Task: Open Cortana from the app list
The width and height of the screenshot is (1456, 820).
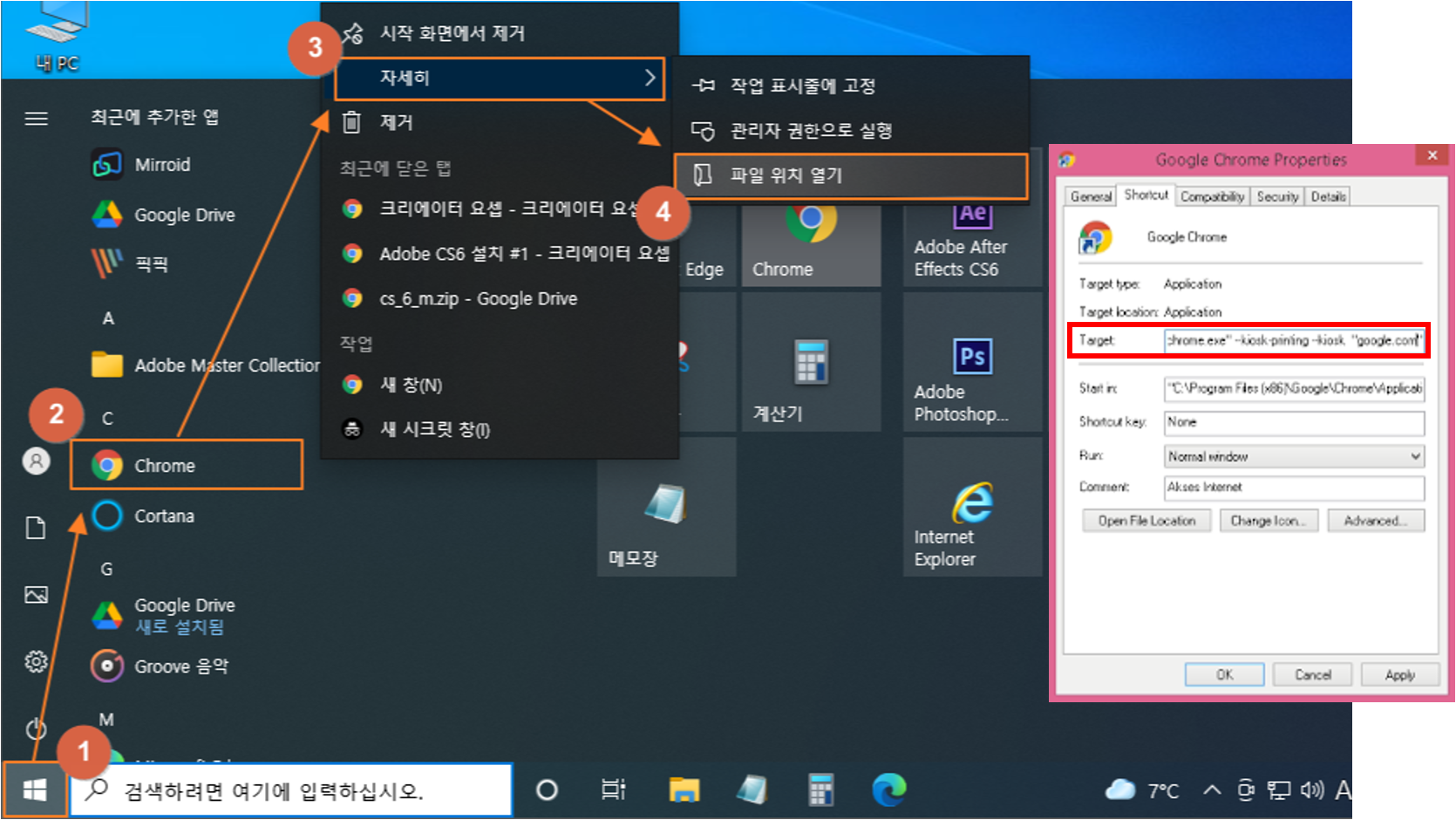Action: point(143,516)
